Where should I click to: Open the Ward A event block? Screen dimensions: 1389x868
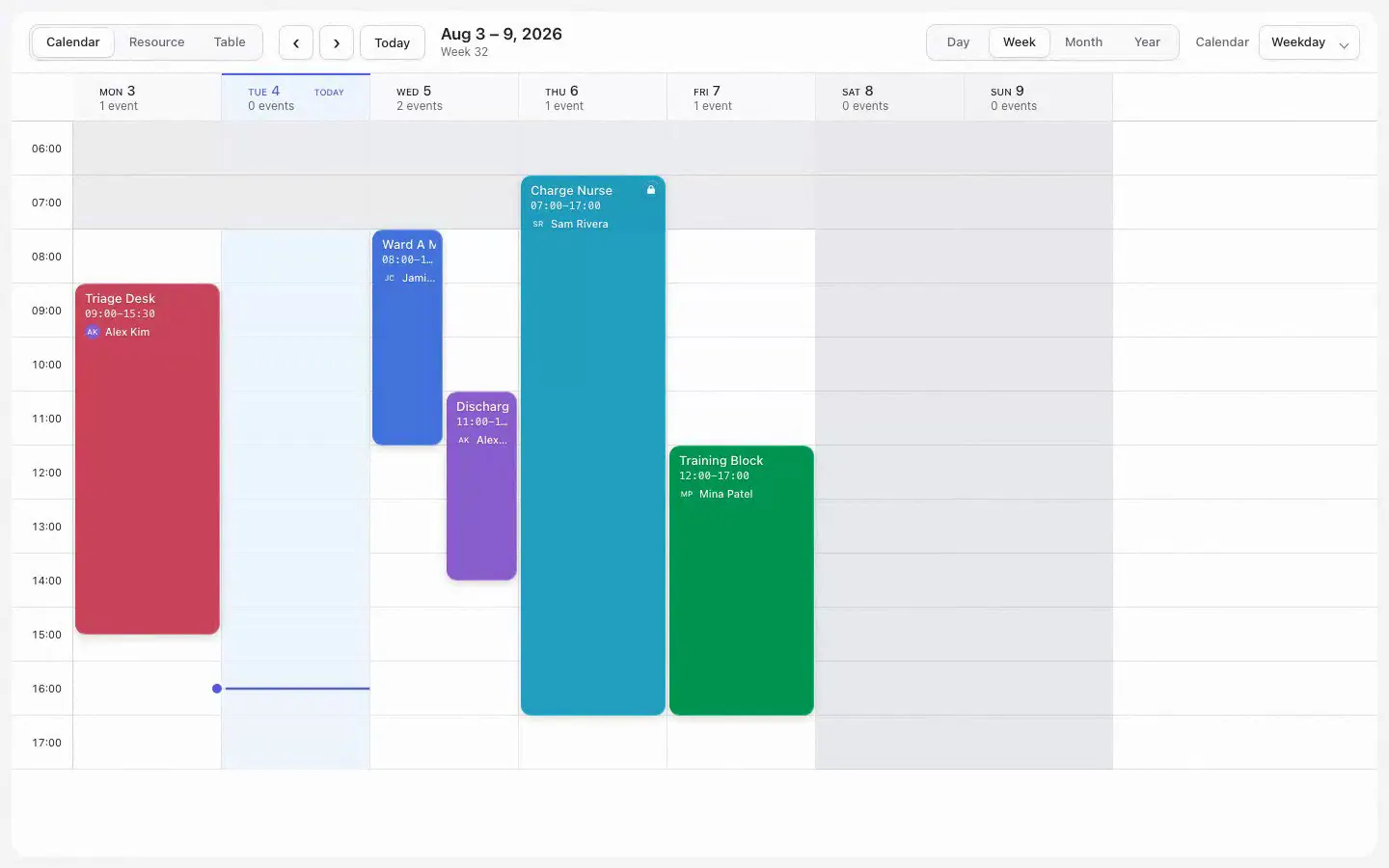407,338
